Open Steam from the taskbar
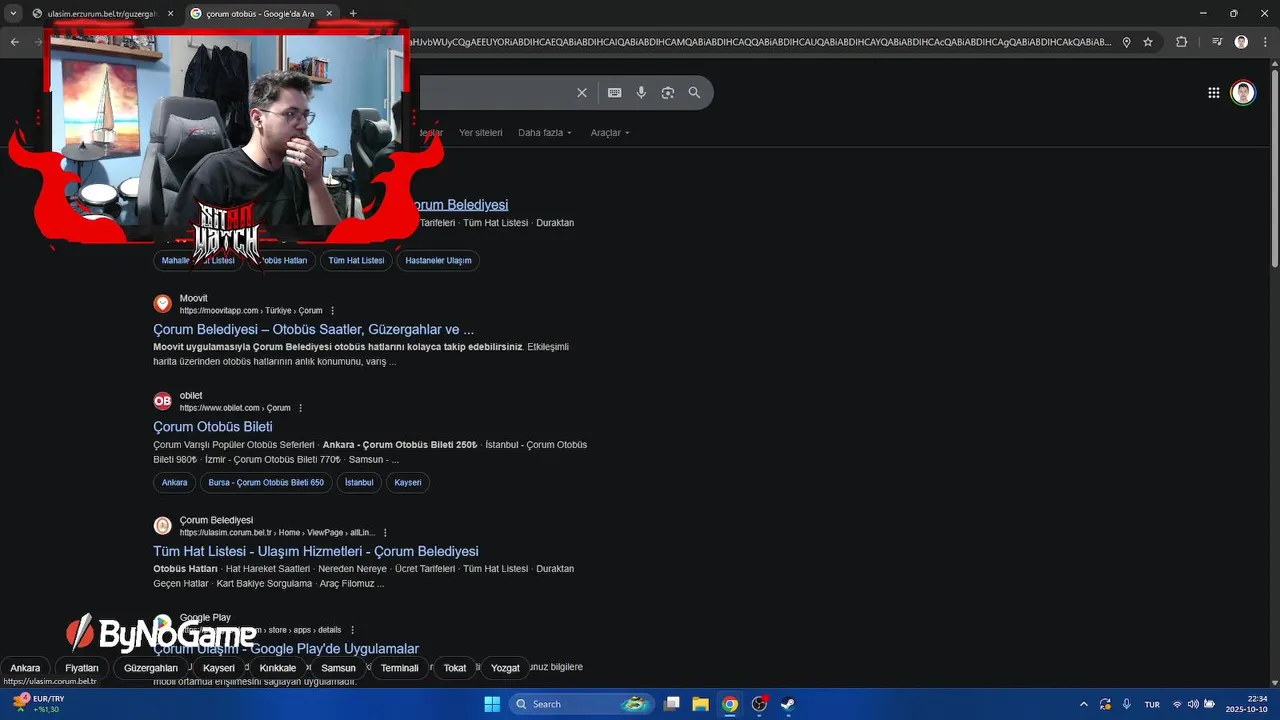The height and width of the screenshot is (720, 1280). point(788,704)
